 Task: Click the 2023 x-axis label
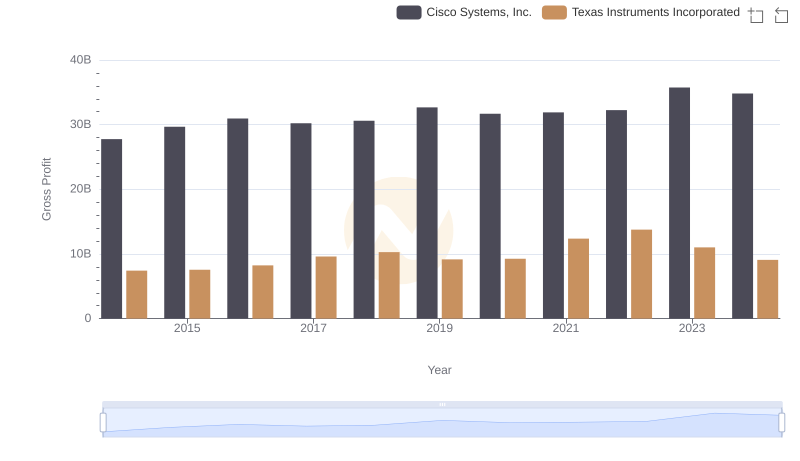click(x=692, y=328)
